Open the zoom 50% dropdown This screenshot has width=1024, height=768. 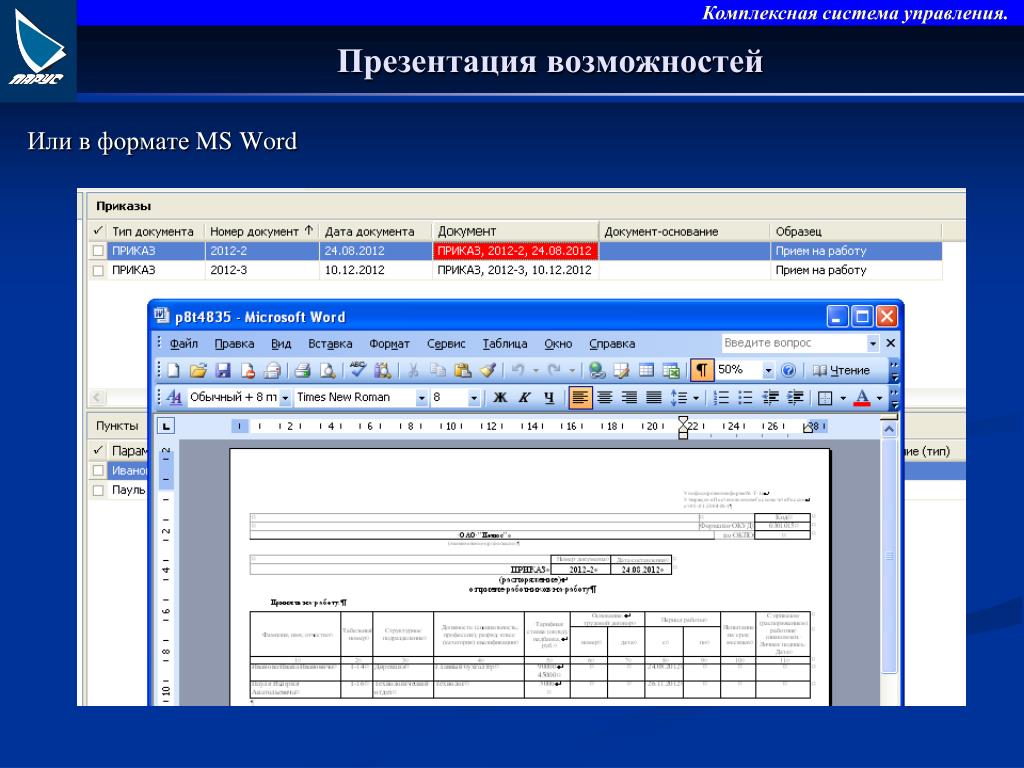(x=768, y=370)
